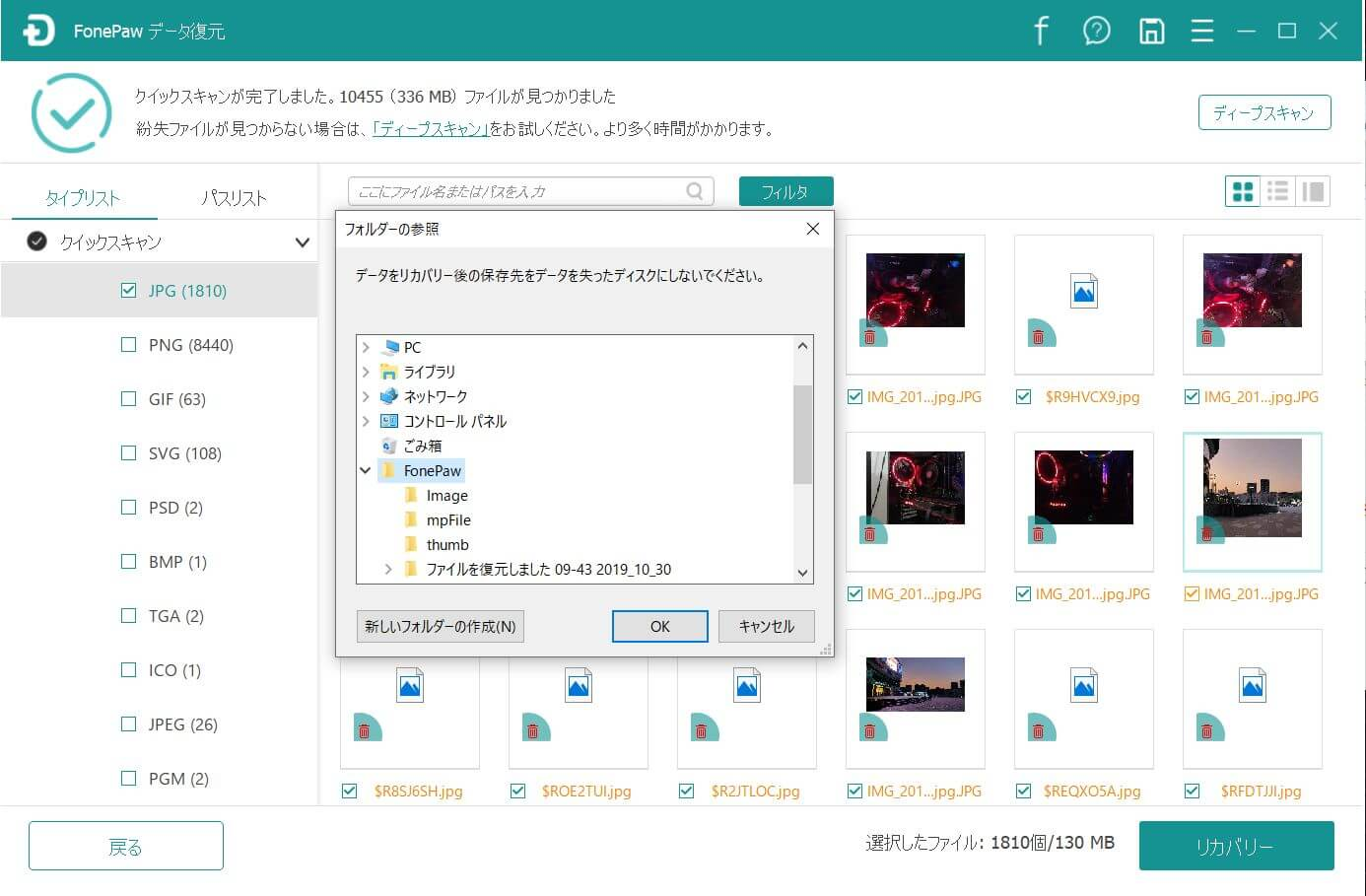1366x896 pixels.
Task: Switch to grid thumbnail view
Action: (x=1243, y=191)
